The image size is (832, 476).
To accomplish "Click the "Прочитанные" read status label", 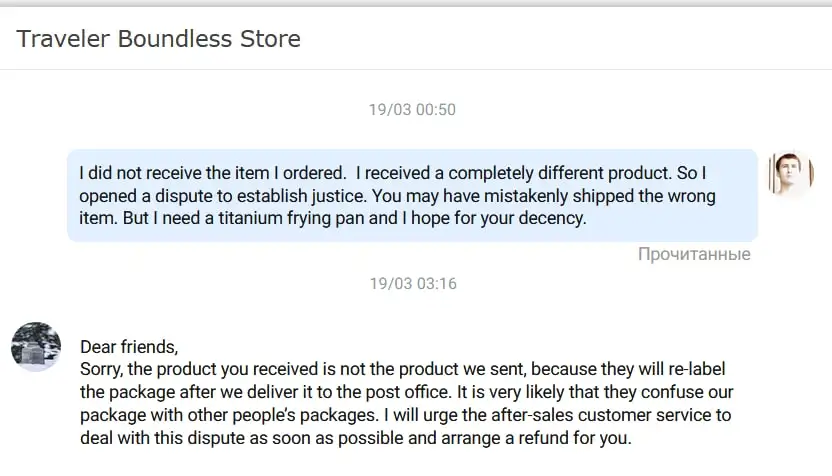I will click(694, 254).
